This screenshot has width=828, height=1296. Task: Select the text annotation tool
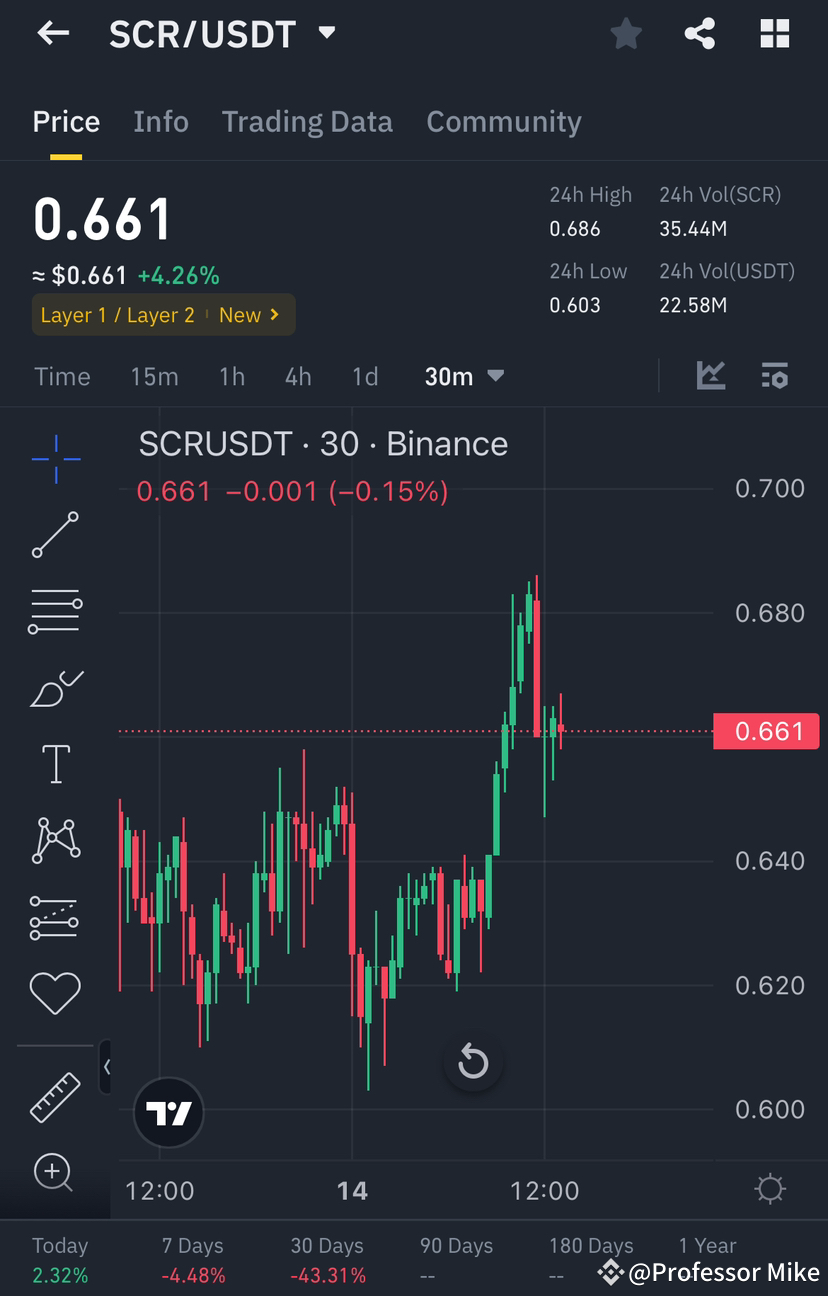pos(55,763)
